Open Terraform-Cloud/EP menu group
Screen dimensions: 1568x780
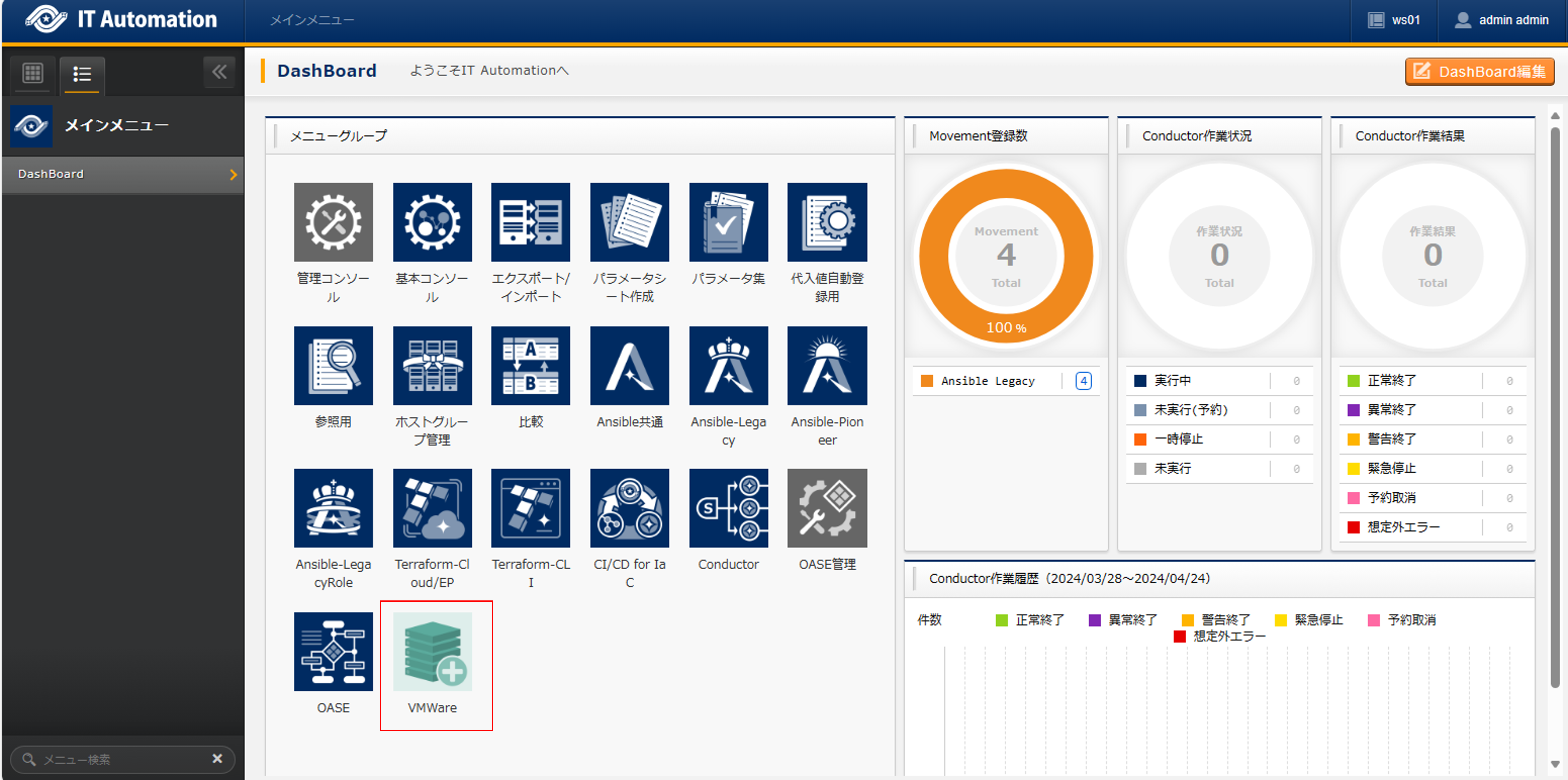coord(432,508)
